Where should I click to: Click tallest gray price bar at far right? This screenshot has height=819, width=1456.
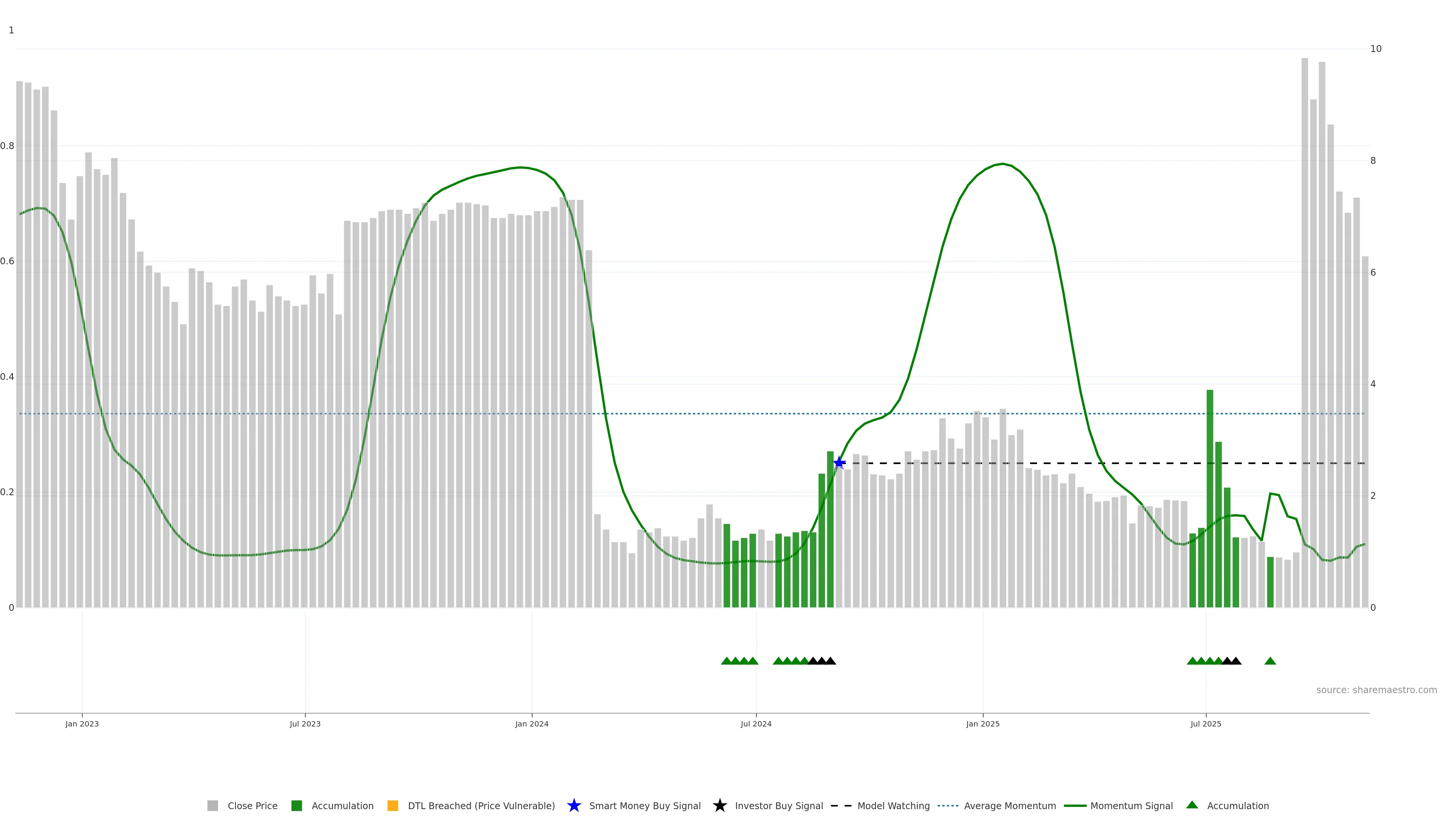pos(1304,282)
